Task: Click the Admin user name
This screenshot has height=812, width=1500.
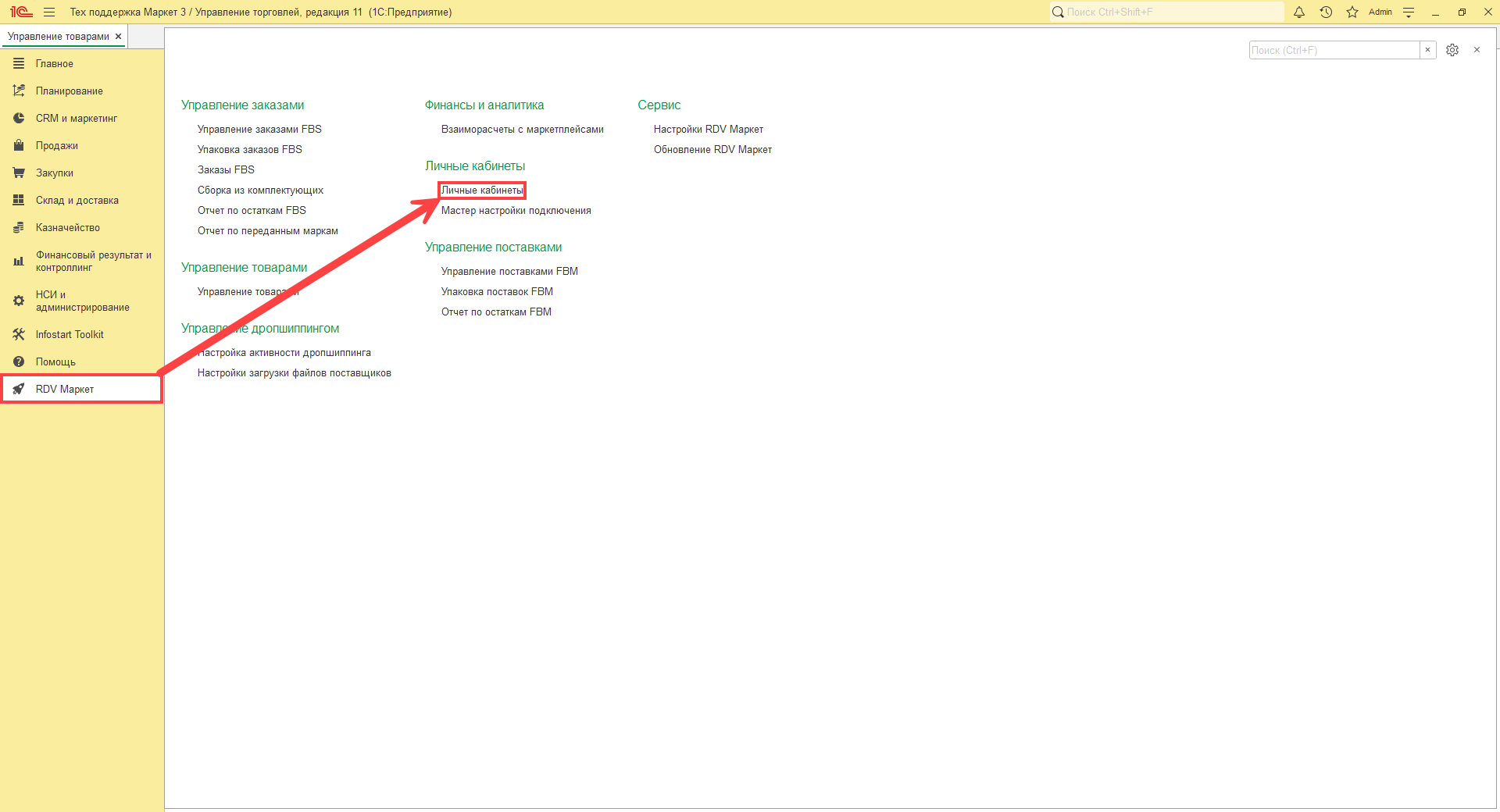Action: (1380, 12)
